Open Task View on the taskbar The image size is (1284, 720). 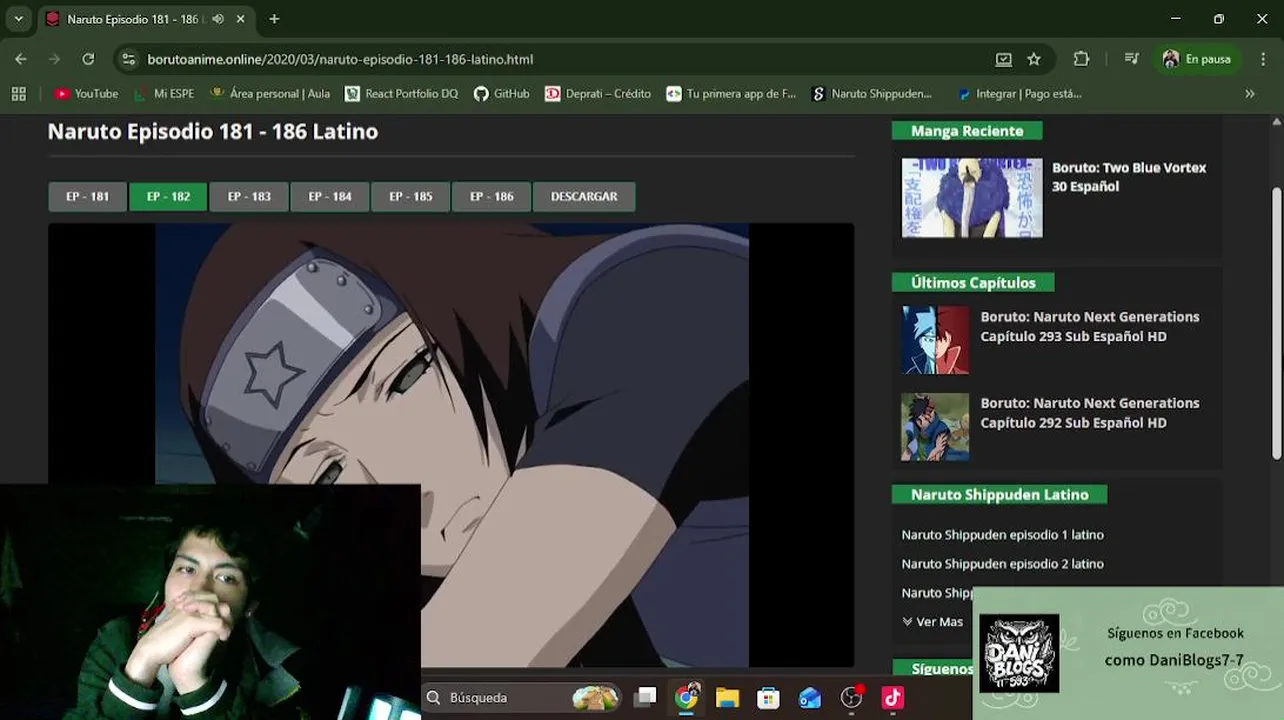pos(646,697)
